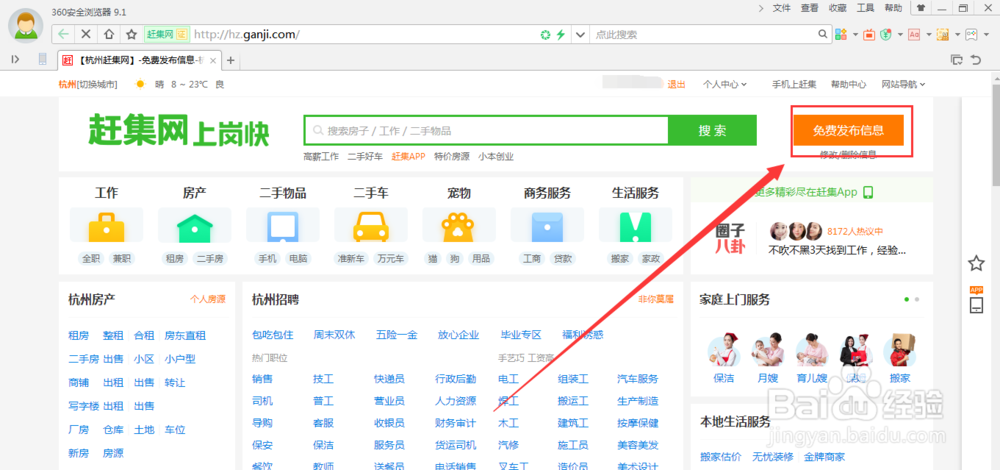Click the browser back arrow button
The width and height of the screenshot is (1000, 470).
pyautogui.click(x=63, y=34)
